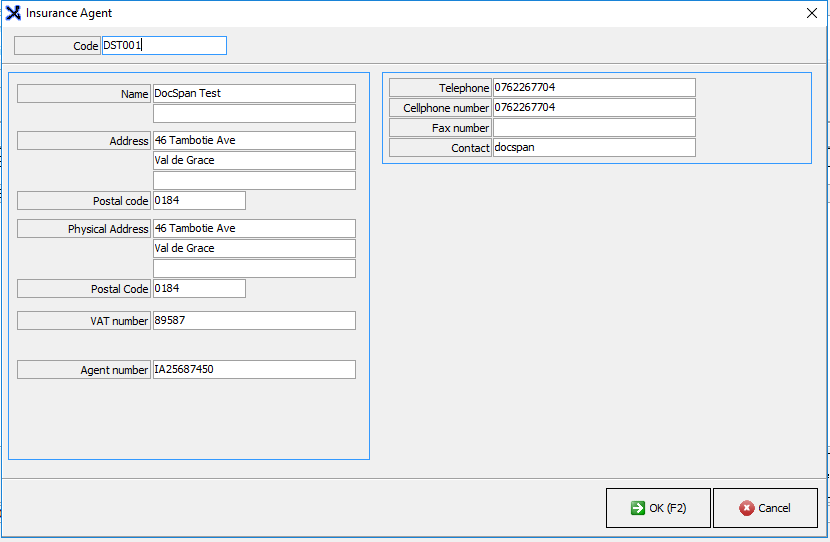Screen dimensions: 830x542
Task: Click Postal Code field under Physical Address
Action: (x=198, y=289)
